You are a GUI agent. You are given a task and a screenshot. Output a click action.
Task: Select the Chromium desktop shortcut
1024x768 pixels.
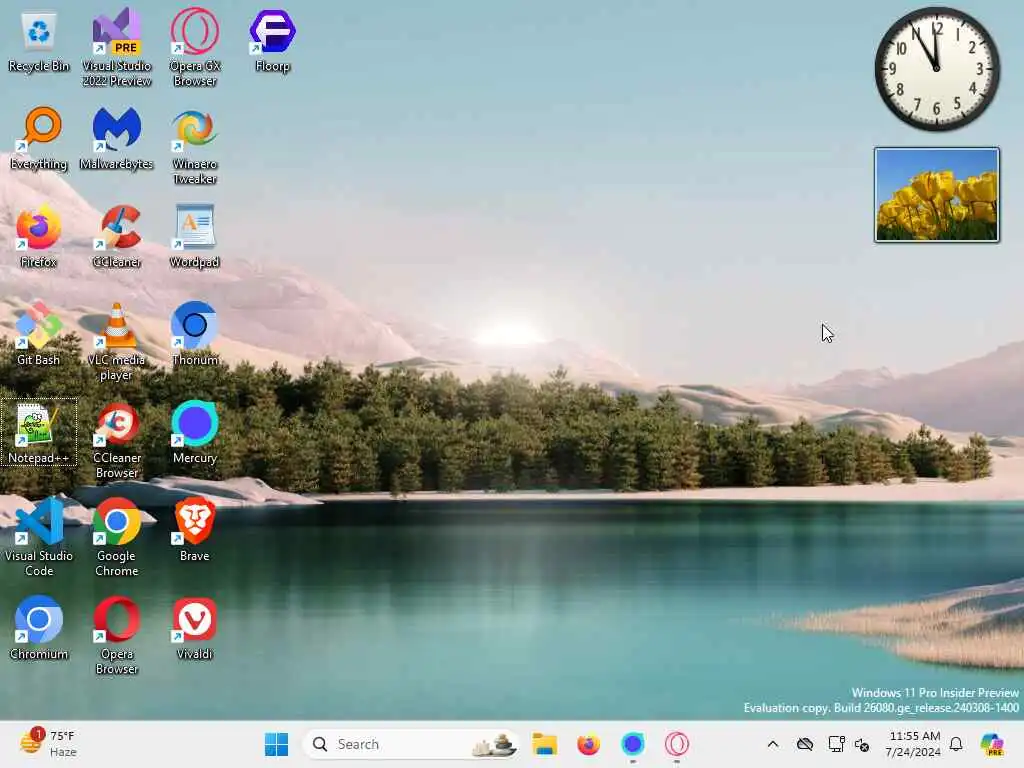(x=39, y=629)
